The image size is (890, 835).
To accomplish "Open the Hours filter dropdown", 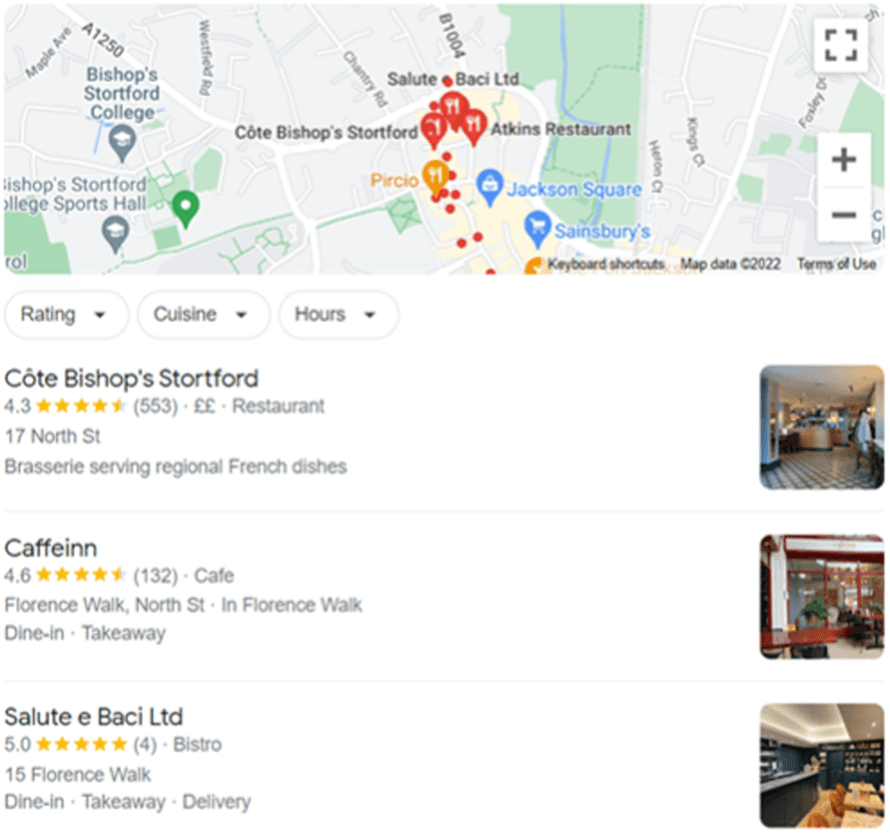I will [x=338, y=314].
